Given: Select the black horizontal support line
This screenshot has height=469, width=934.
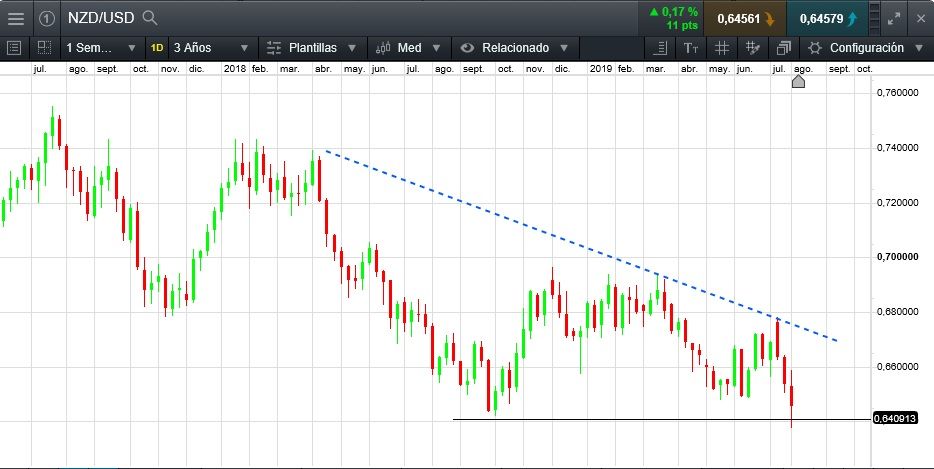Looking at the screenshot, I should coord(661,420).
